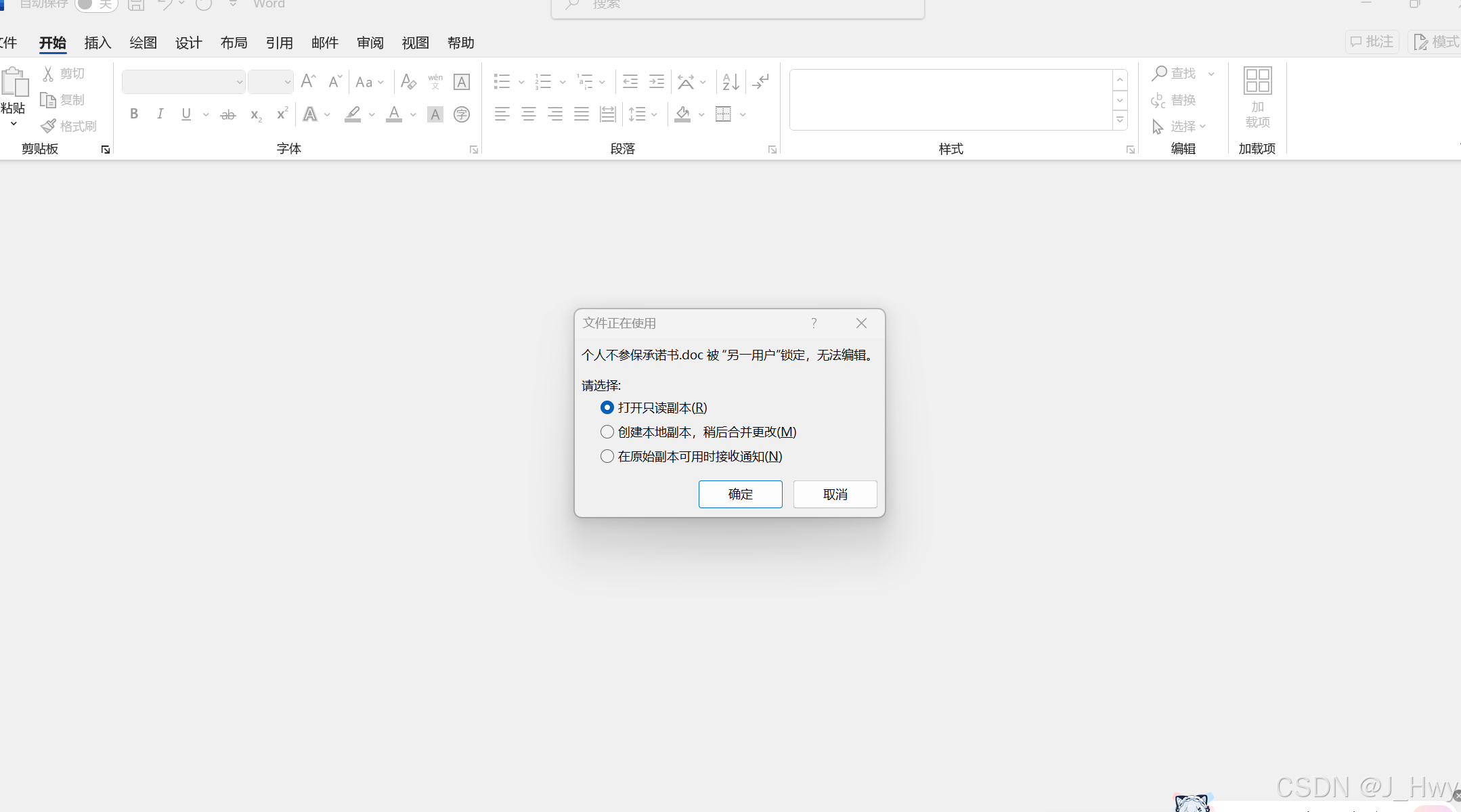Open the Insert ribbon tab
1461x812 pixels.
tap(97, 43)
